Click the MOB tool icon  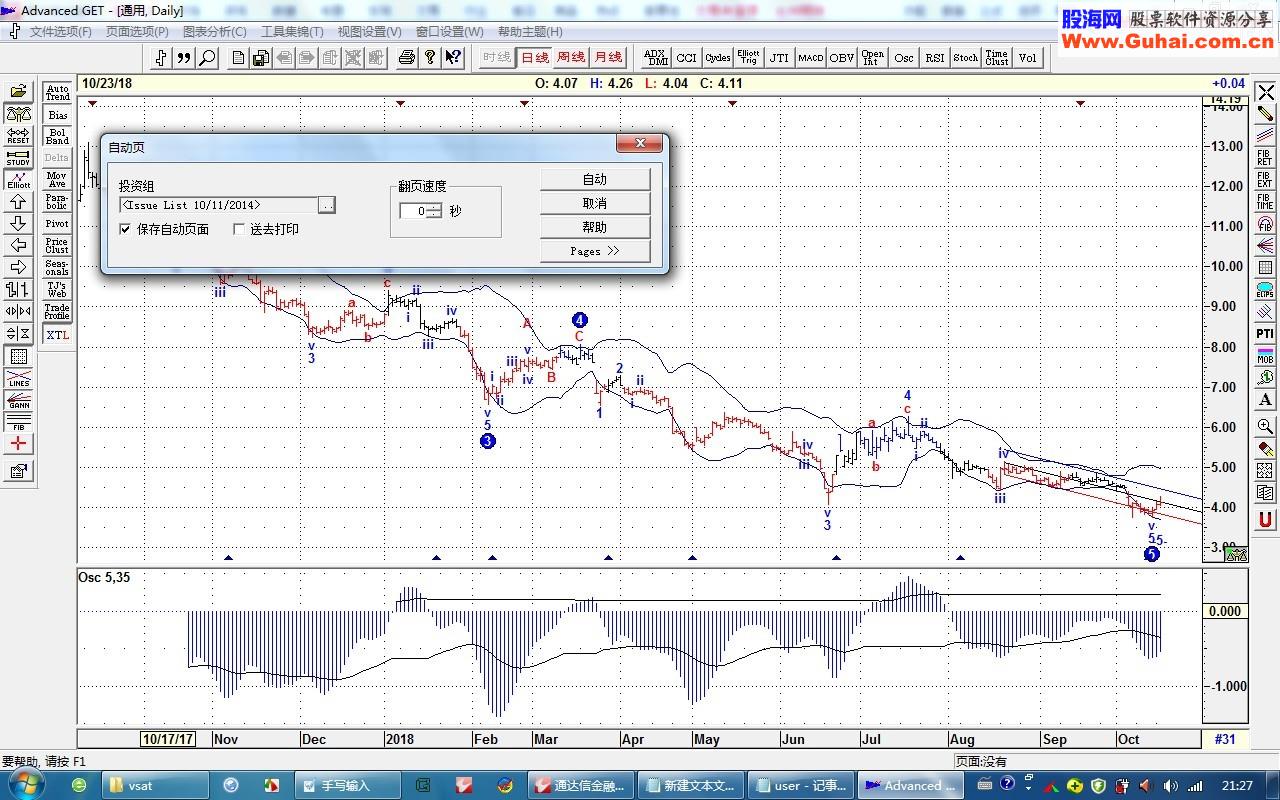point(1265,356)
